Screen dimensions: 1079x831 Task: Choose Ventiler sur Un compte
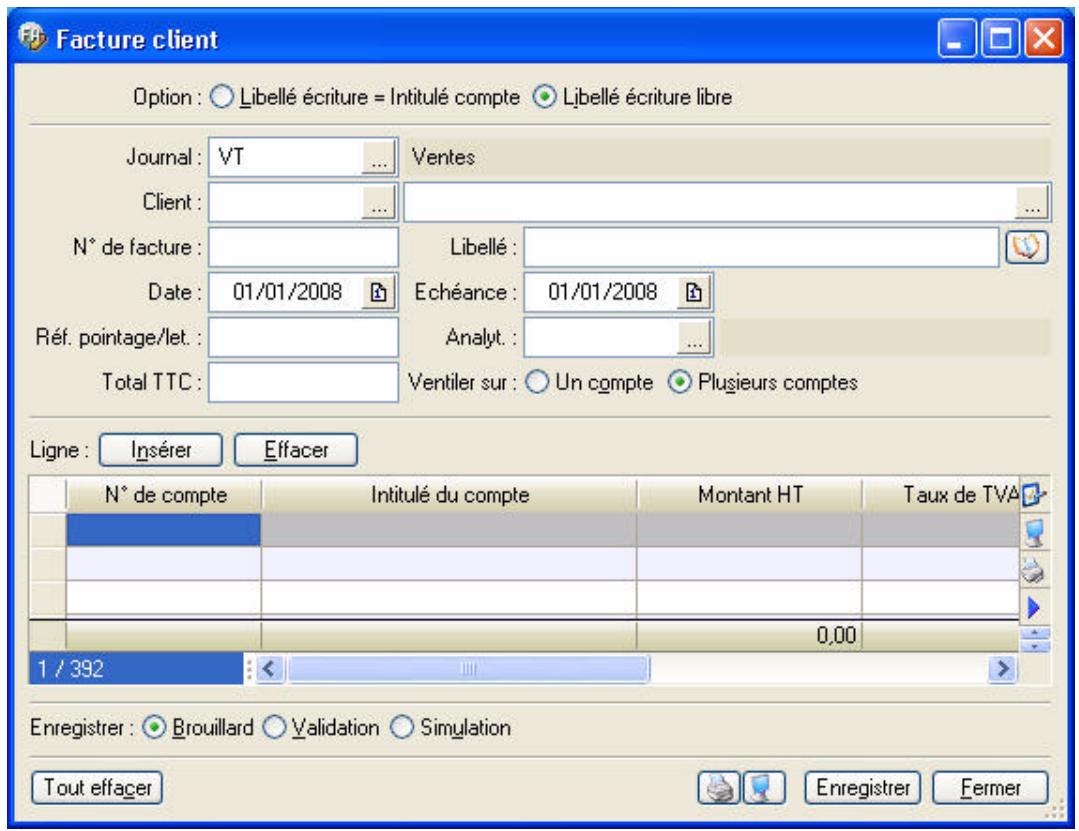click(537, 382)
